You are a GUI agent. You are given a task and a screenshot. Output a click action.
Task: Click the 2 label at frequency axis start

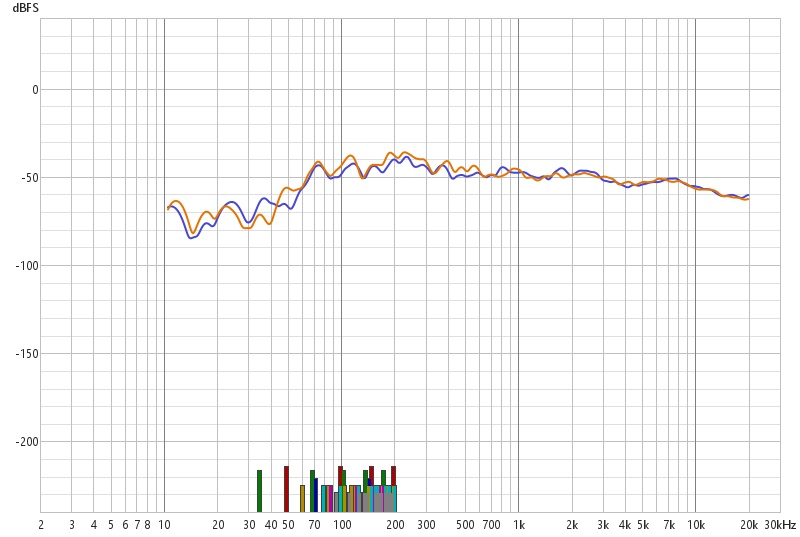[41, 524]
